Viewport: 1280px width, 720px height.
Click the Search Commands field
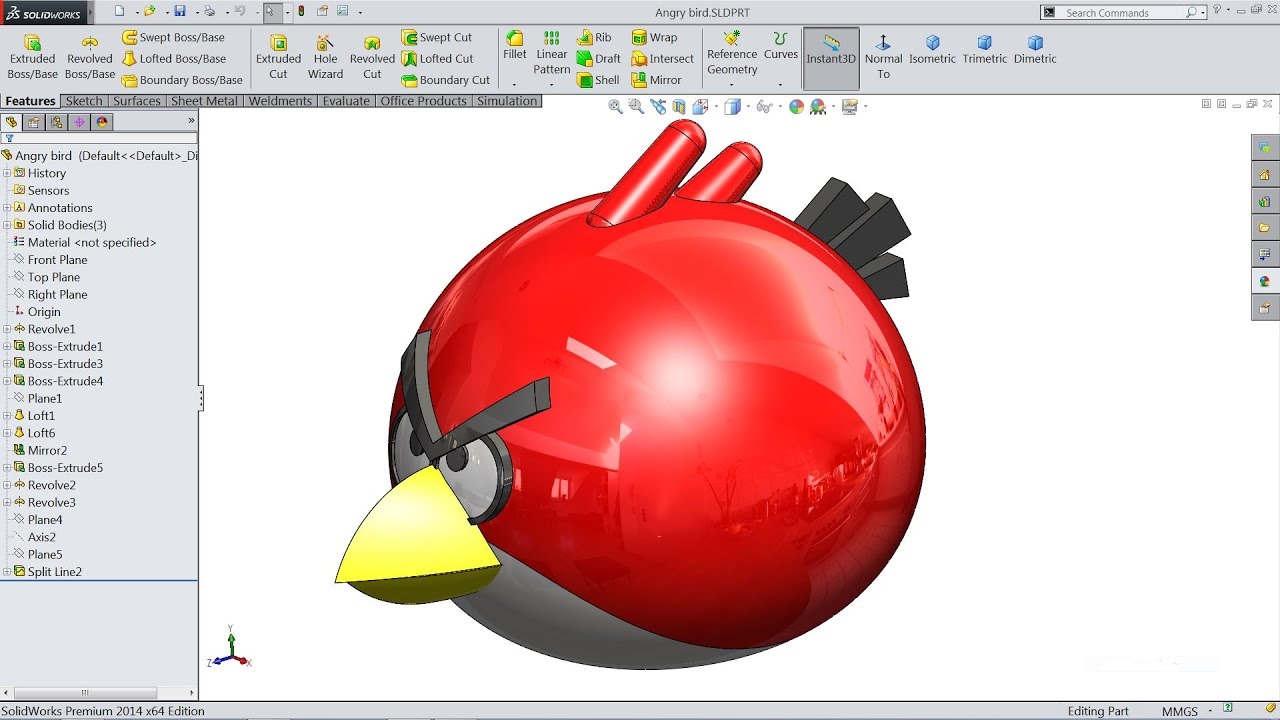coord(1123,12)
